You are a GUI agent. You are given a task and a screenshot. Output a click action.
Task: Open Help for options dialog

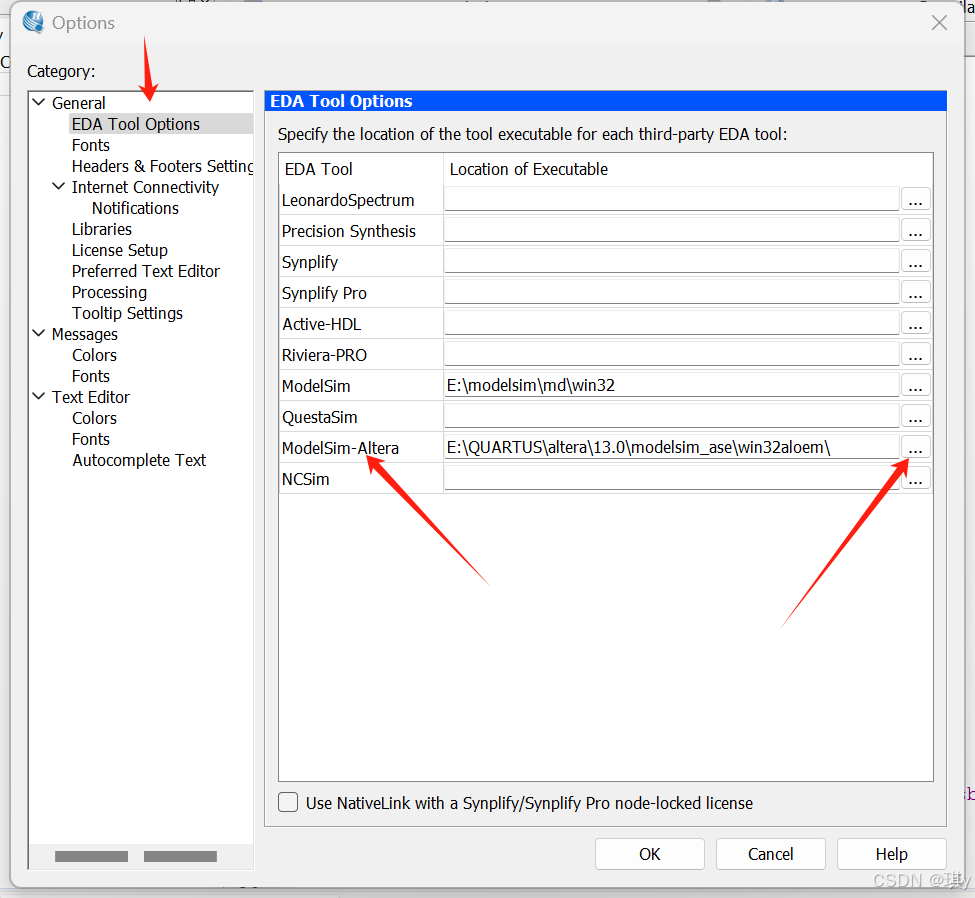tap(891, 854)
